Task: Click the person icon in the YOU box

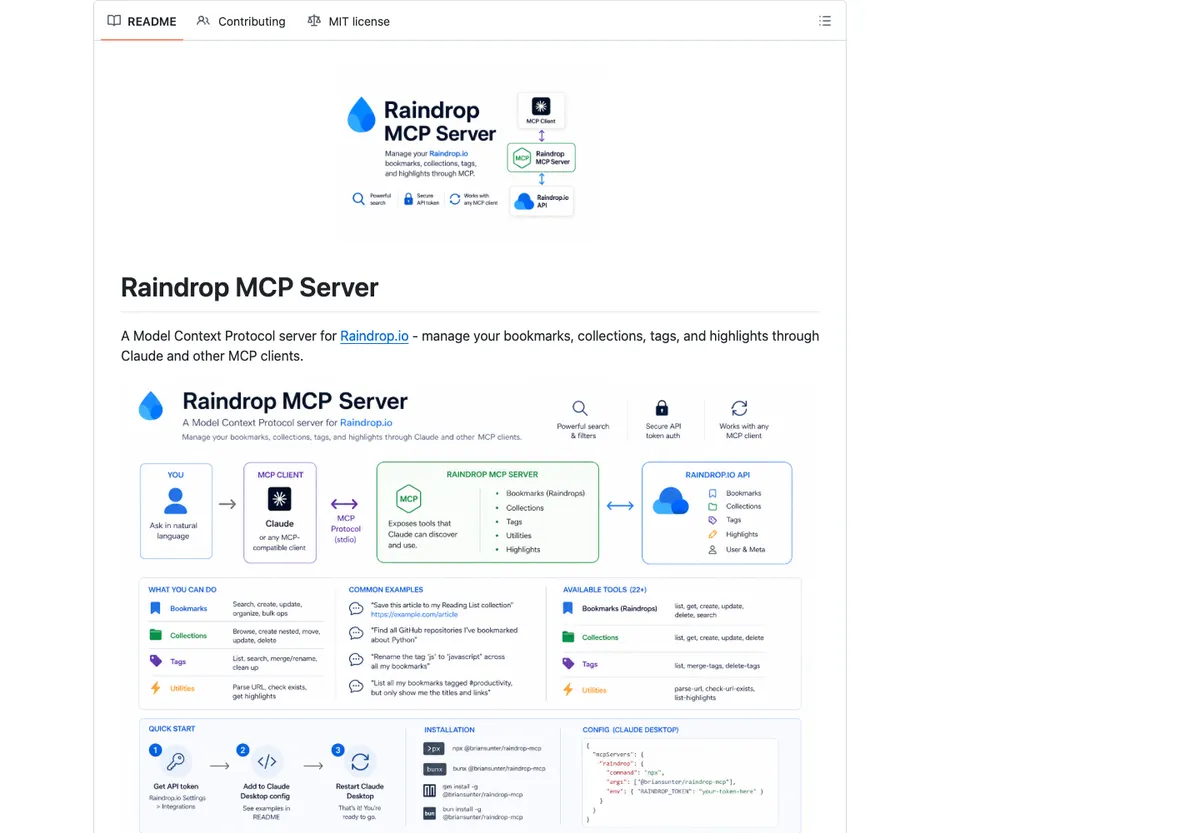Action: 176,499
